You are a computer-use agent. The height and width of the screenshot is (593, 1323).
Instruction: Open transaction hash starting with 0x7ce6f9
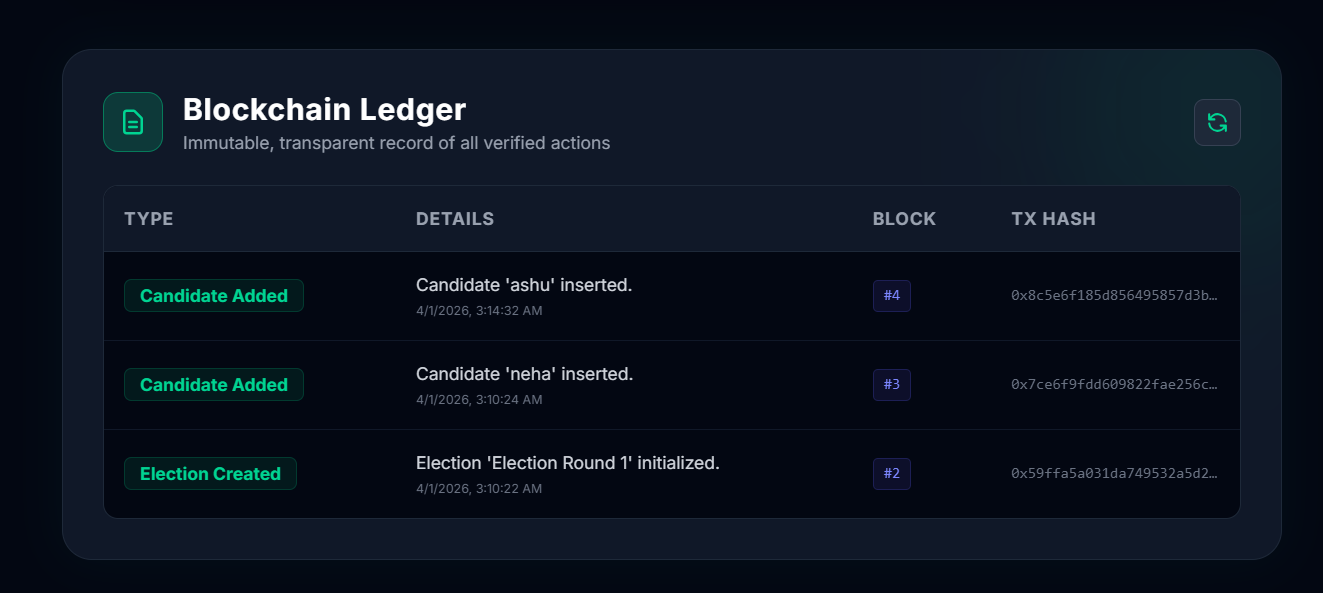click(x=1114, y=385)
